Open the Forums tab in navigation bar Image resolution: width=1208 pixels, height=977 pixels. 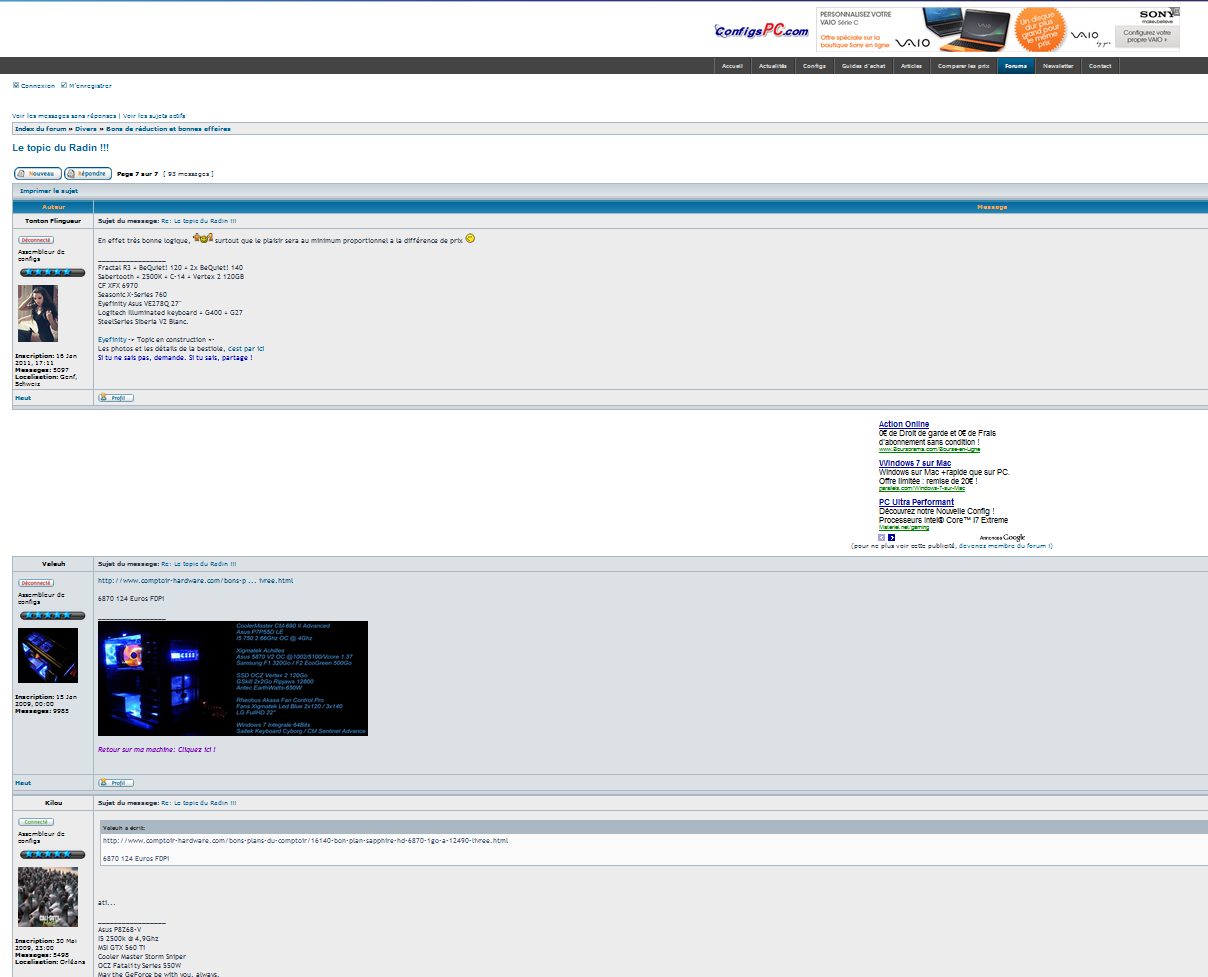(1015, 66)
